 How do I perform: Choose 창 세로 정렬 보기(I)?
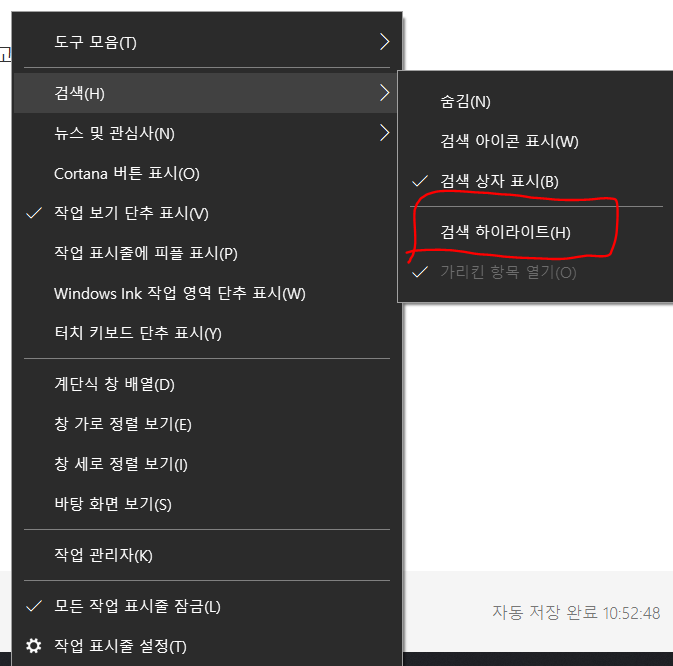coord(207,464)
